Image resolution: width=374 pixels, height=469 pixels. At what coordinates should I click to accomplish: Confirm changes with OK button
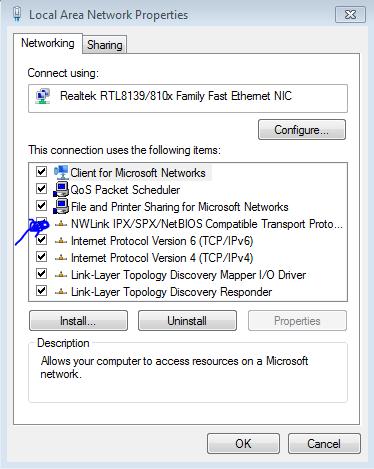pos(243,444)
